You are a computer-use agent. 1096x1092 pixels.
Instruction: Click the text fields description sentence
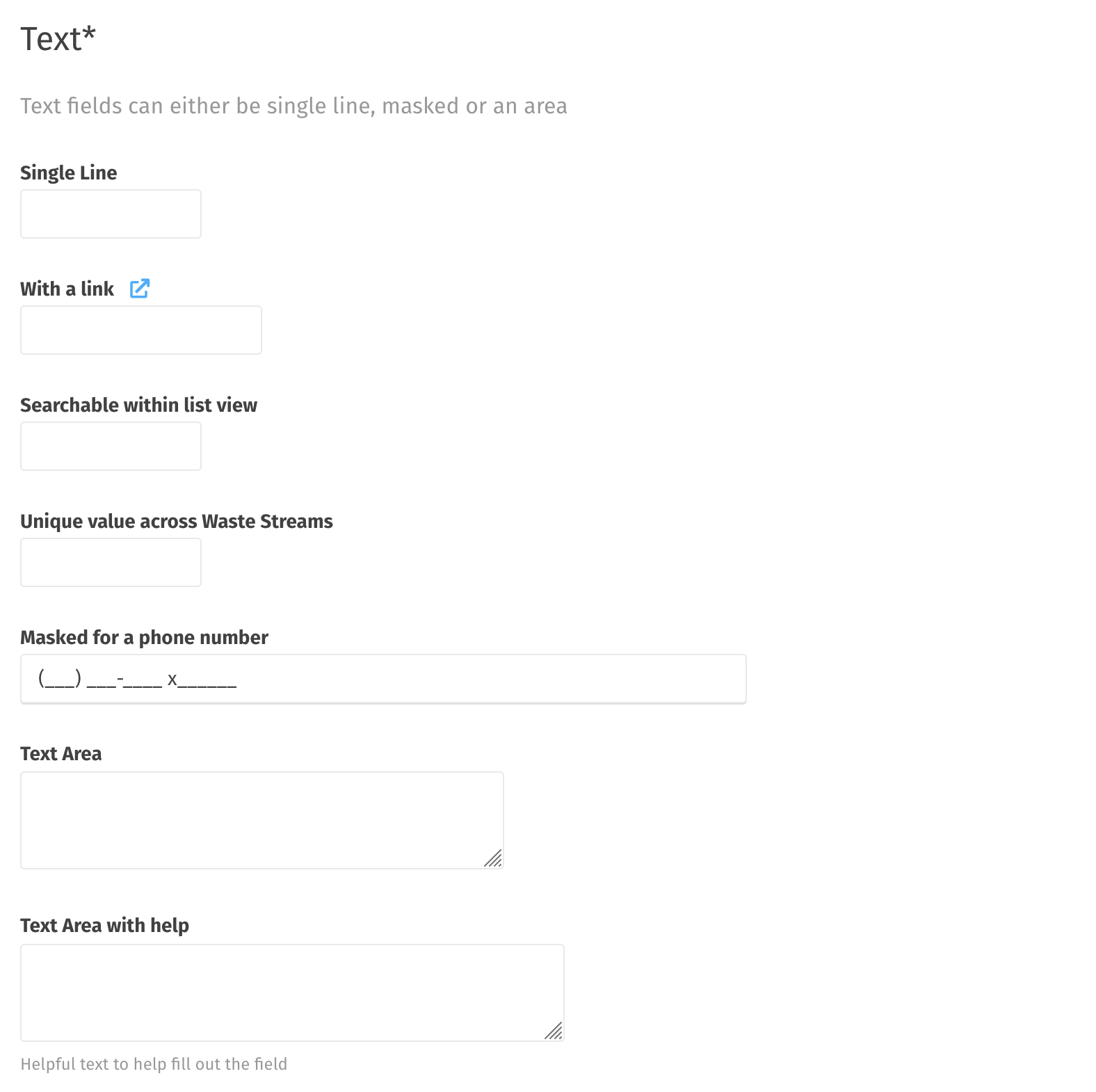pyautogui.click(x=293, y=106)
